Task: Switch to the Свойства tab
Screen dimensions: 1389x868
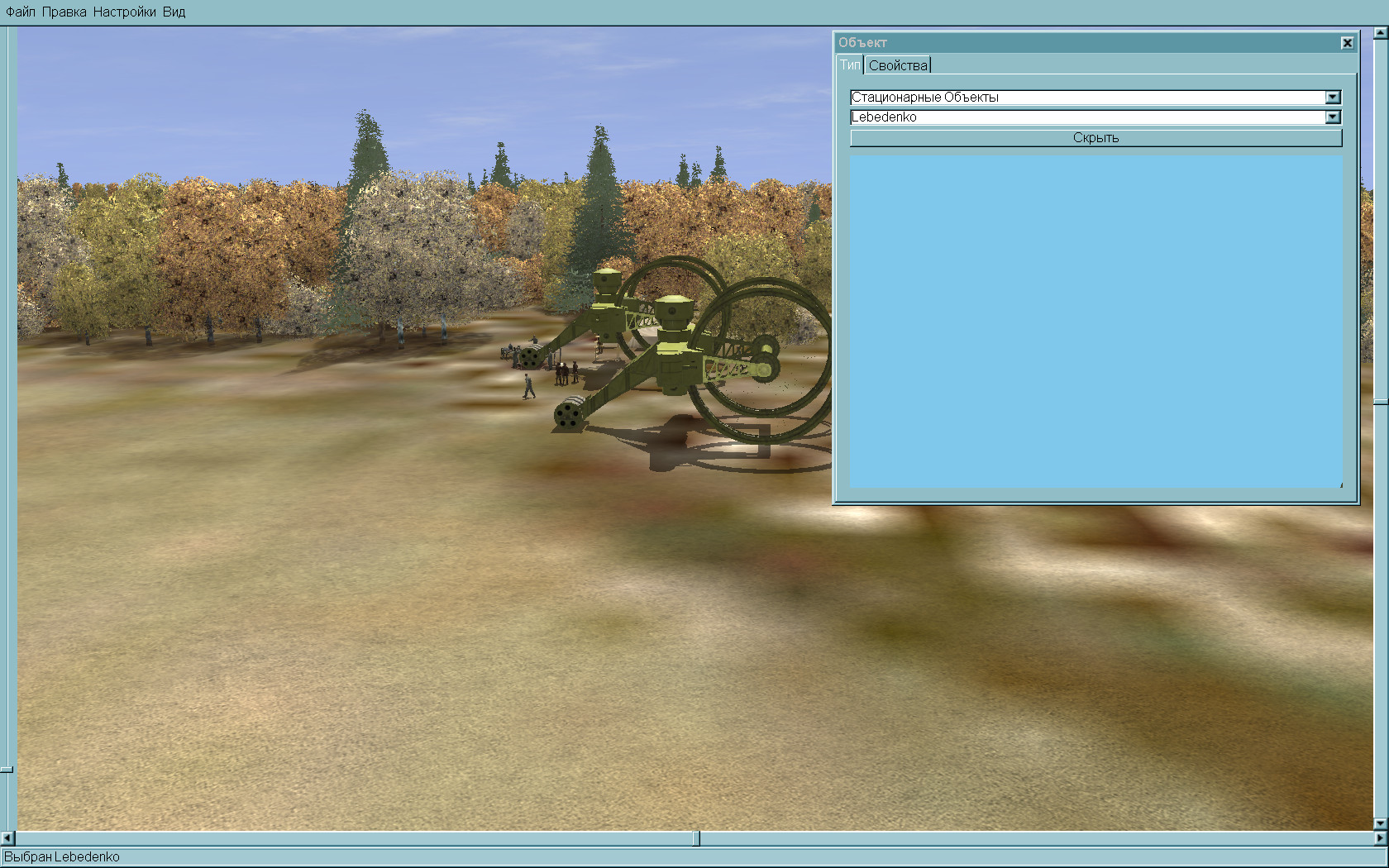Action: (x=898, y=64)
